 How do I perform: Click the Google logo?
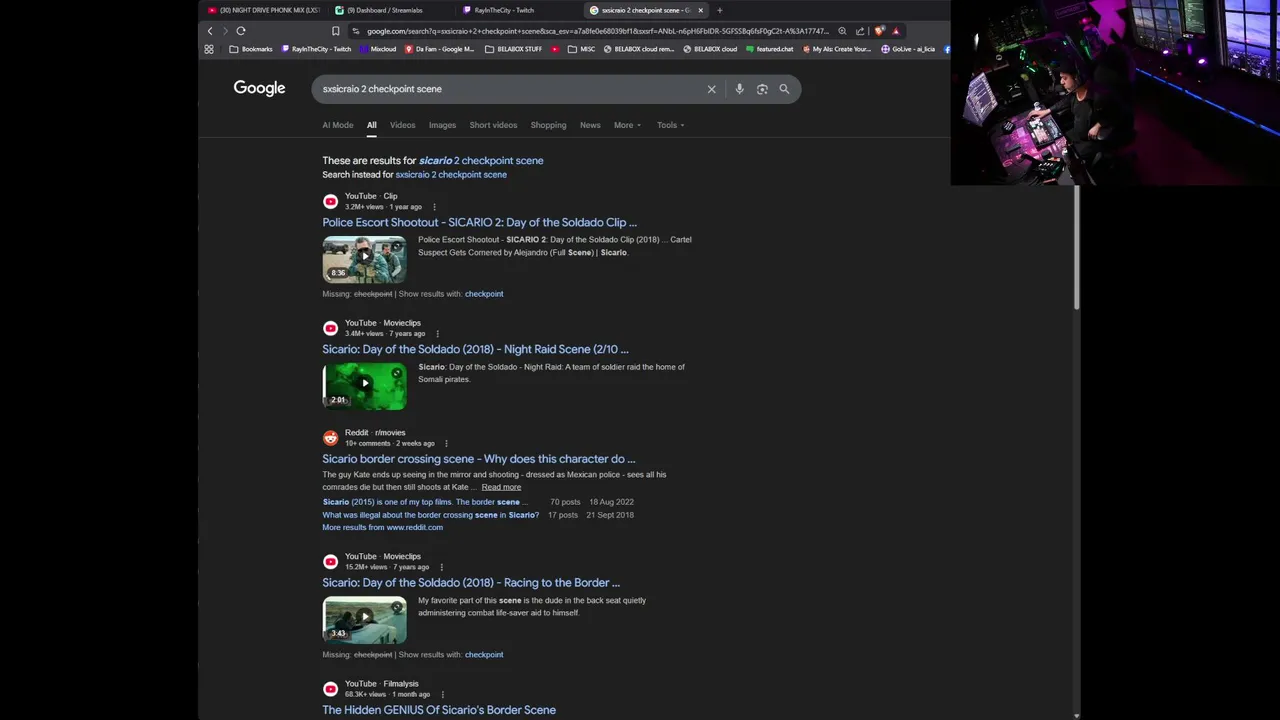(x=259, y=88)
